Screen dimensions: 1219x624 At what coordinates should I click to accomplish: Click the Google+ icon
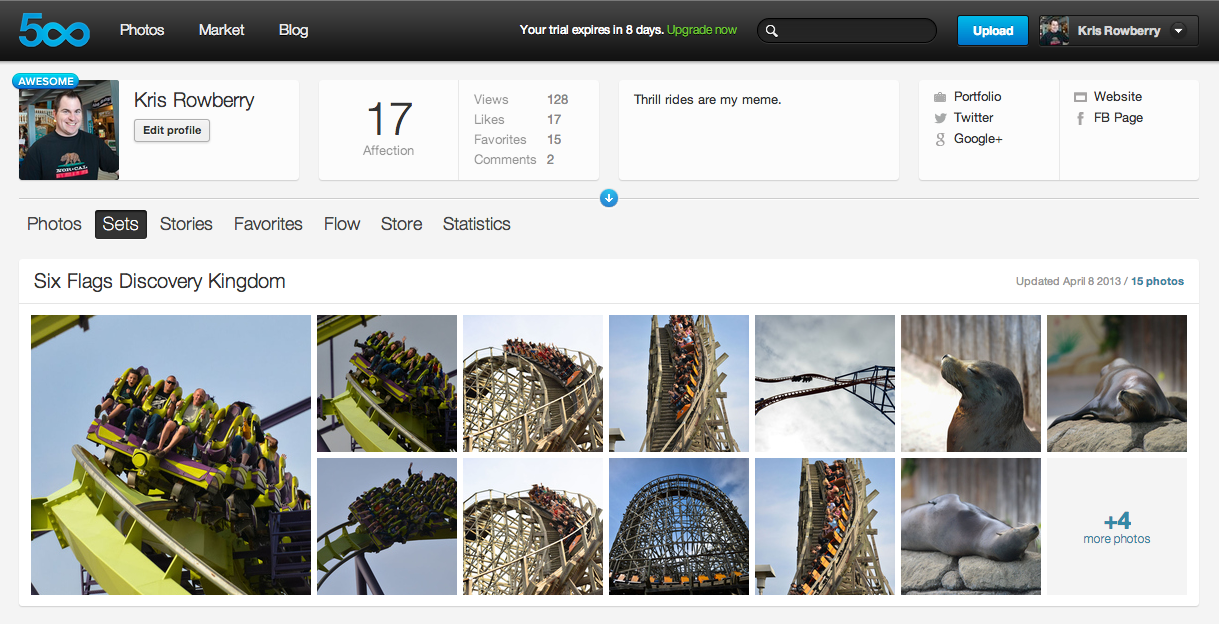[940, 139]
